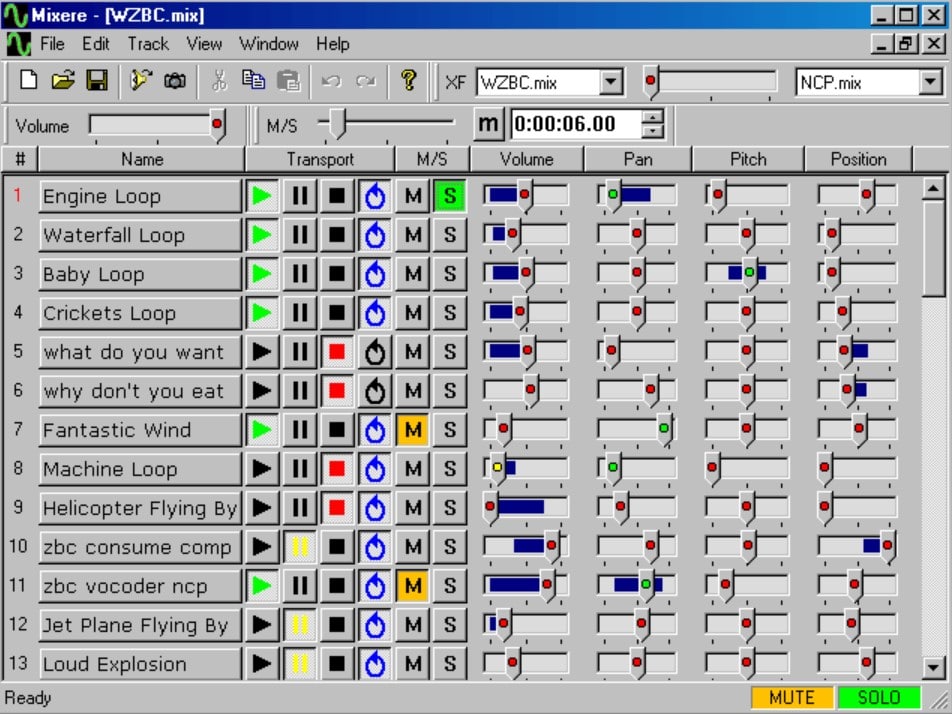Open the WZBC.mix crossfader source dropdown
The image size is (952, 714).
pyautogui.click(x=611, y=83)
